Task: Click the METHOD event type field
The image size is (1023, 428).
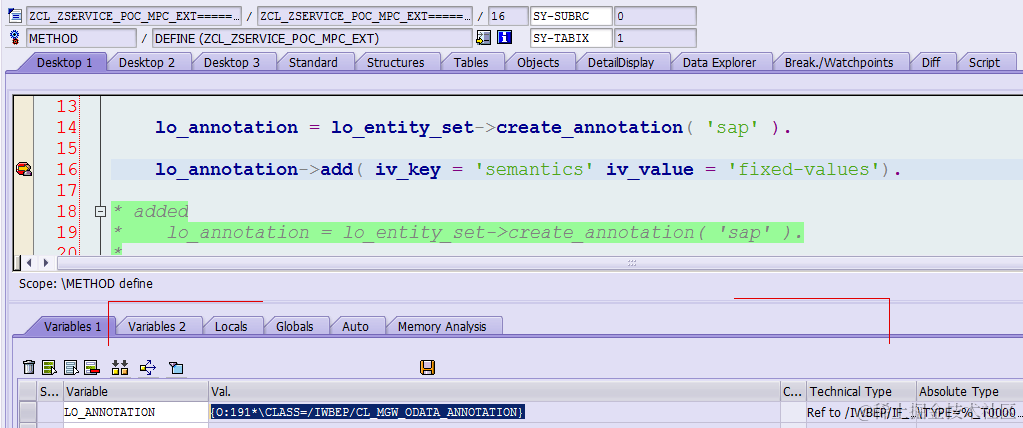Action: pyautogui.click(x=81, y=38)
